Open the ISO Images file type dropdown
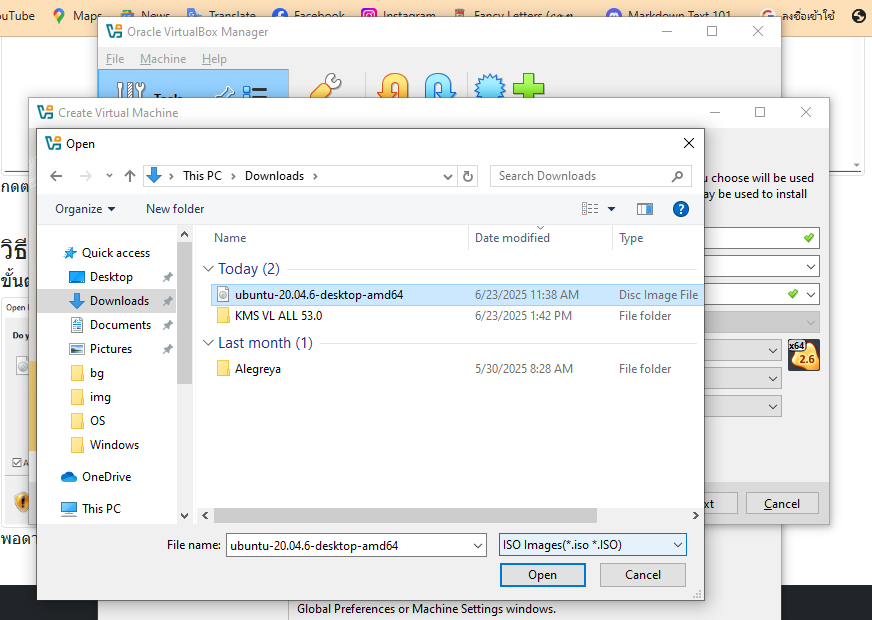Image resolution: width=872 pixels, height=620 pixels. point(592,545)
